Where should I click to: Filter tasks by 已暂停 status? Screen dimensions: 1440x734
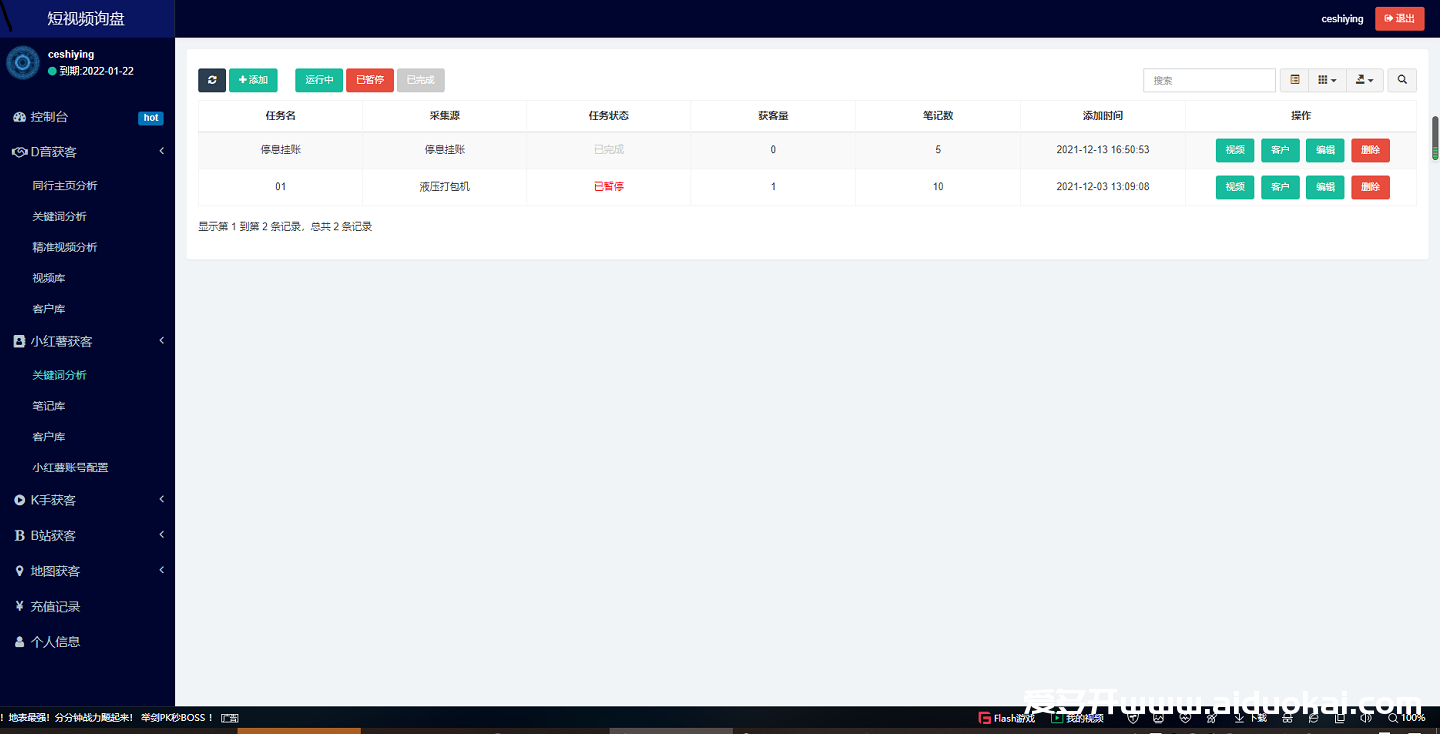click(370, 80)
